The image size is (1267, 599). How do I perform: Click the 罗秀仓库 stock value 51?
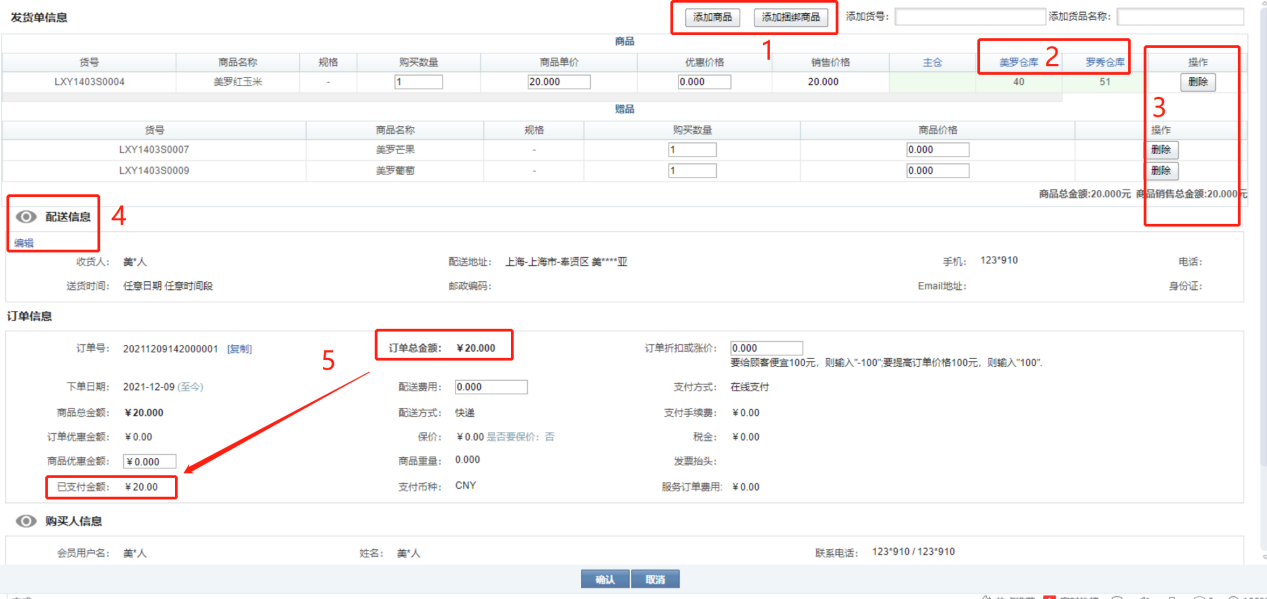(1105, 82)
